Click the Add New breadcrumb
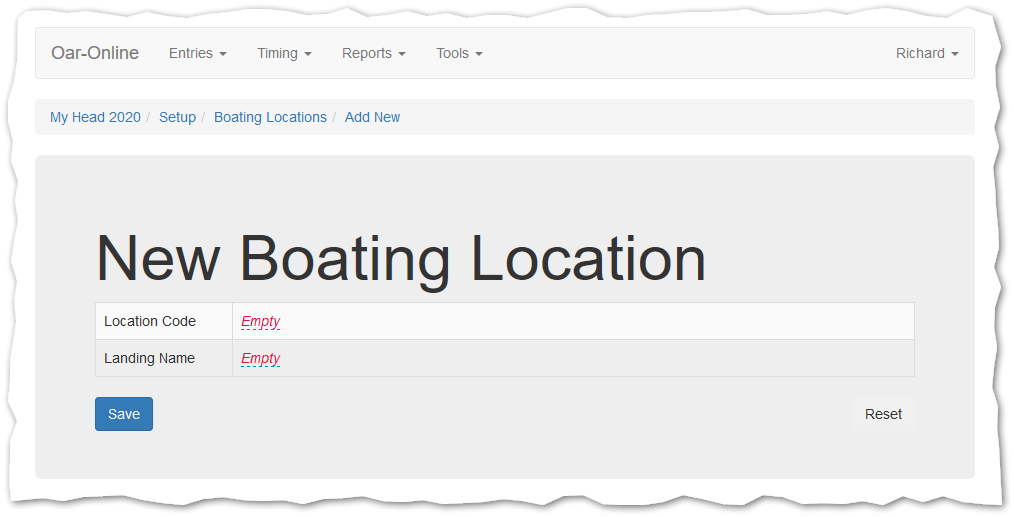The width and height of the screenshot is (1014, 517). [372, 117]
